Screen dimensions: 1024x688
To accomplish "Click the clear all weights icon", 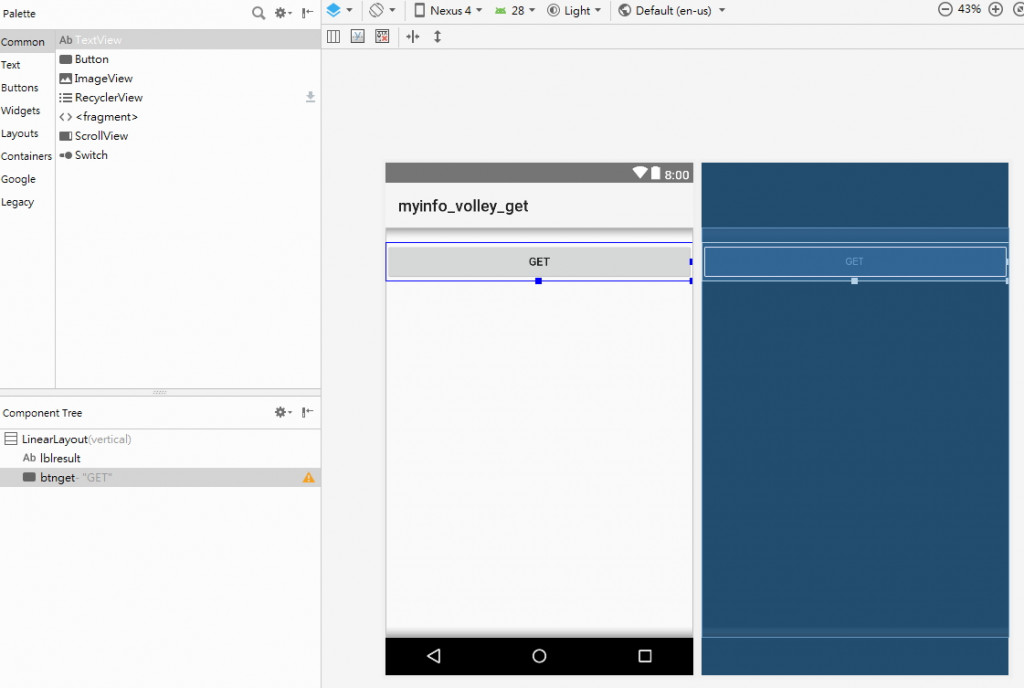I will pos(382,37).
